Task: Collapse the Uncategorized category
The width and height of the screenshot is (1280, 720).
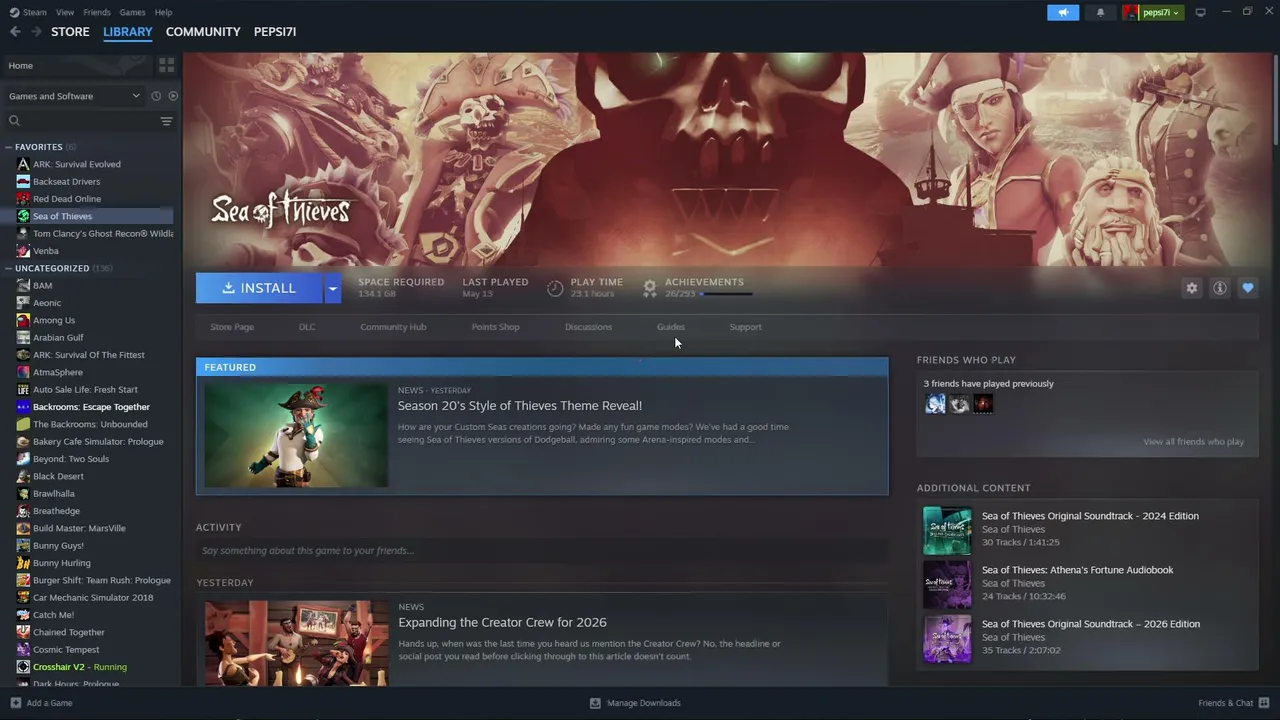Action: 8,268
